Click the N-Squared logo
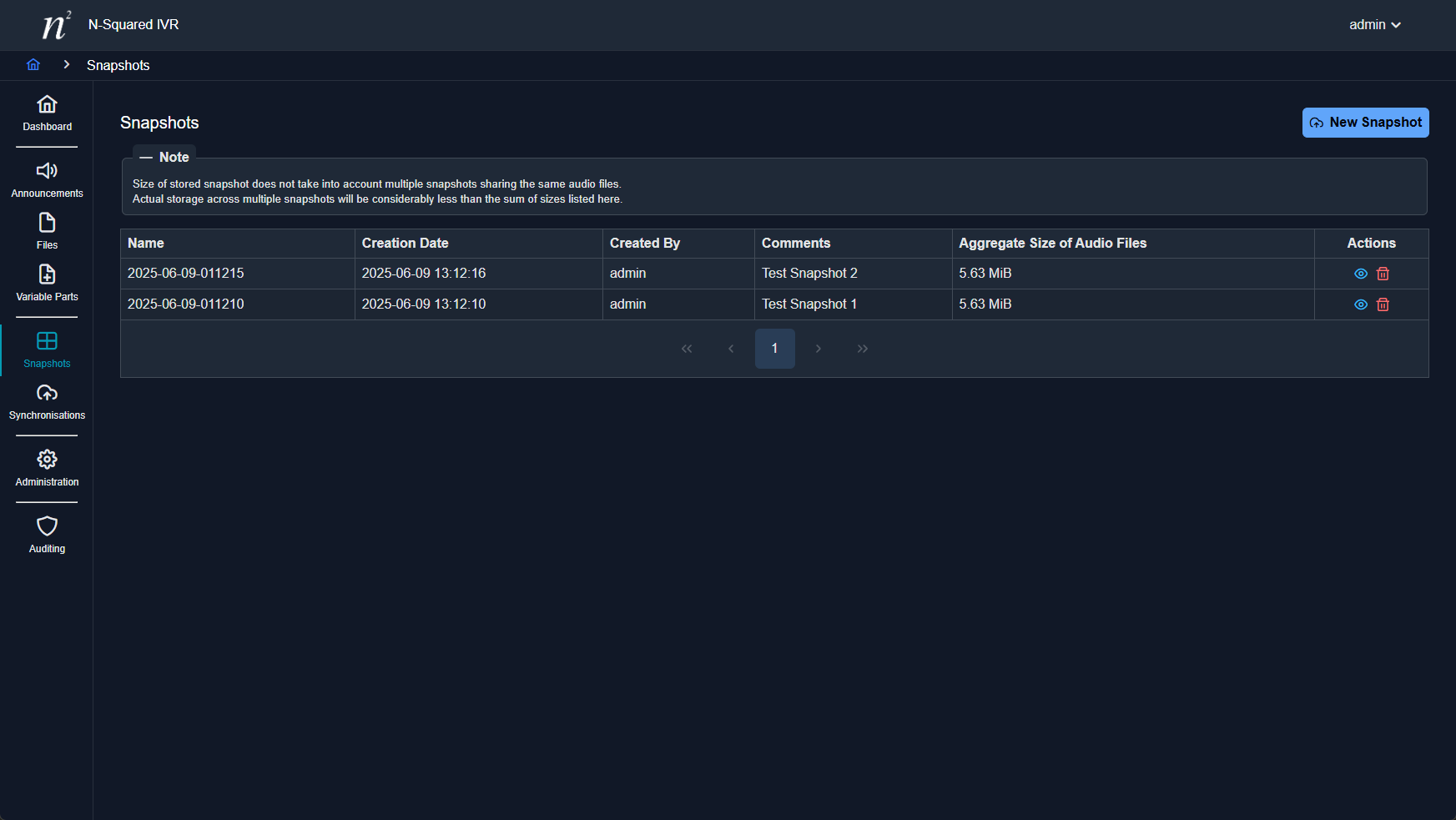1456x820 pixels. pos(56,25)
